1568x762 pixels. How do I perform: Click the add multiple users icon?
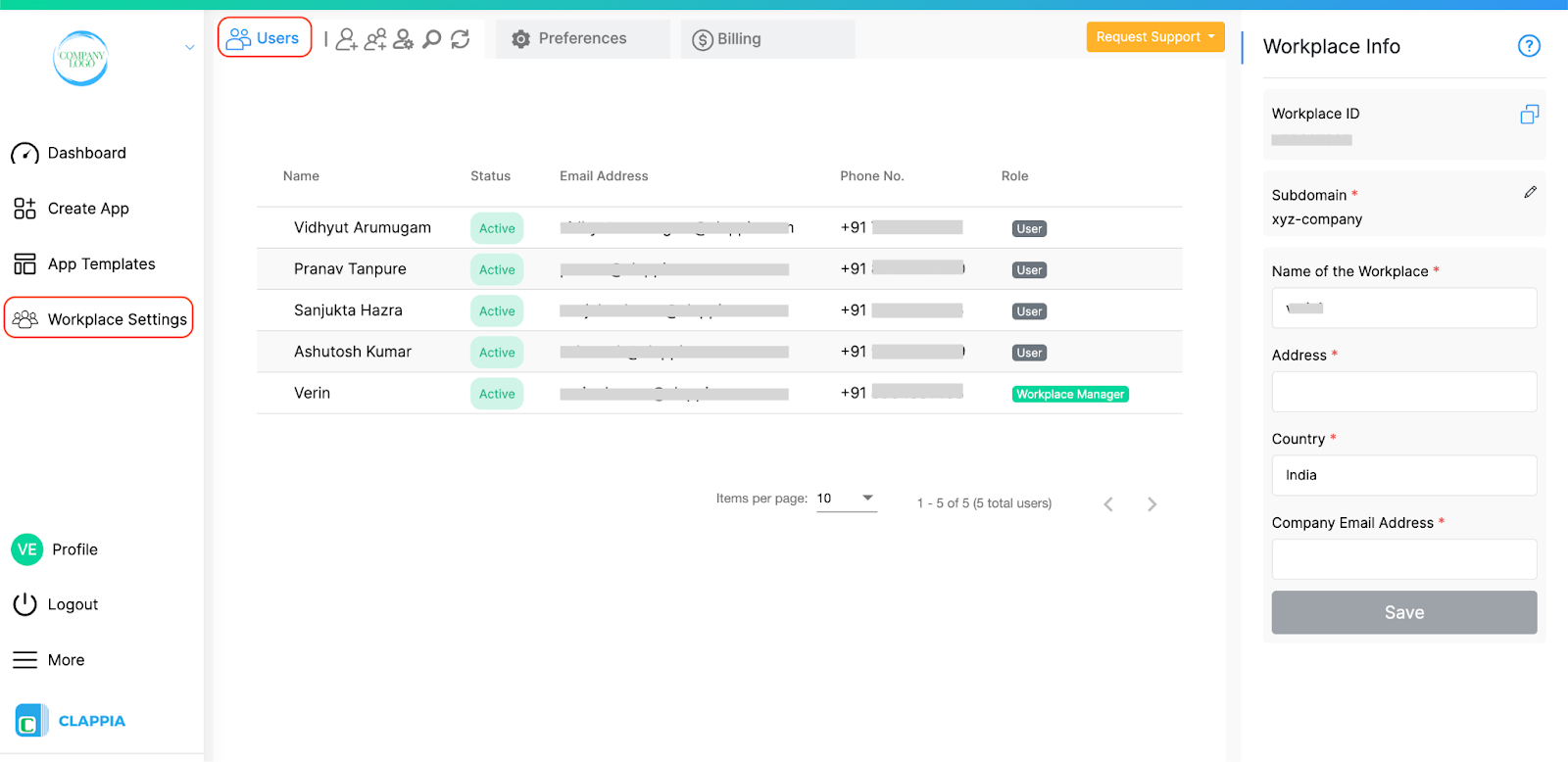(x=375, y=39)
